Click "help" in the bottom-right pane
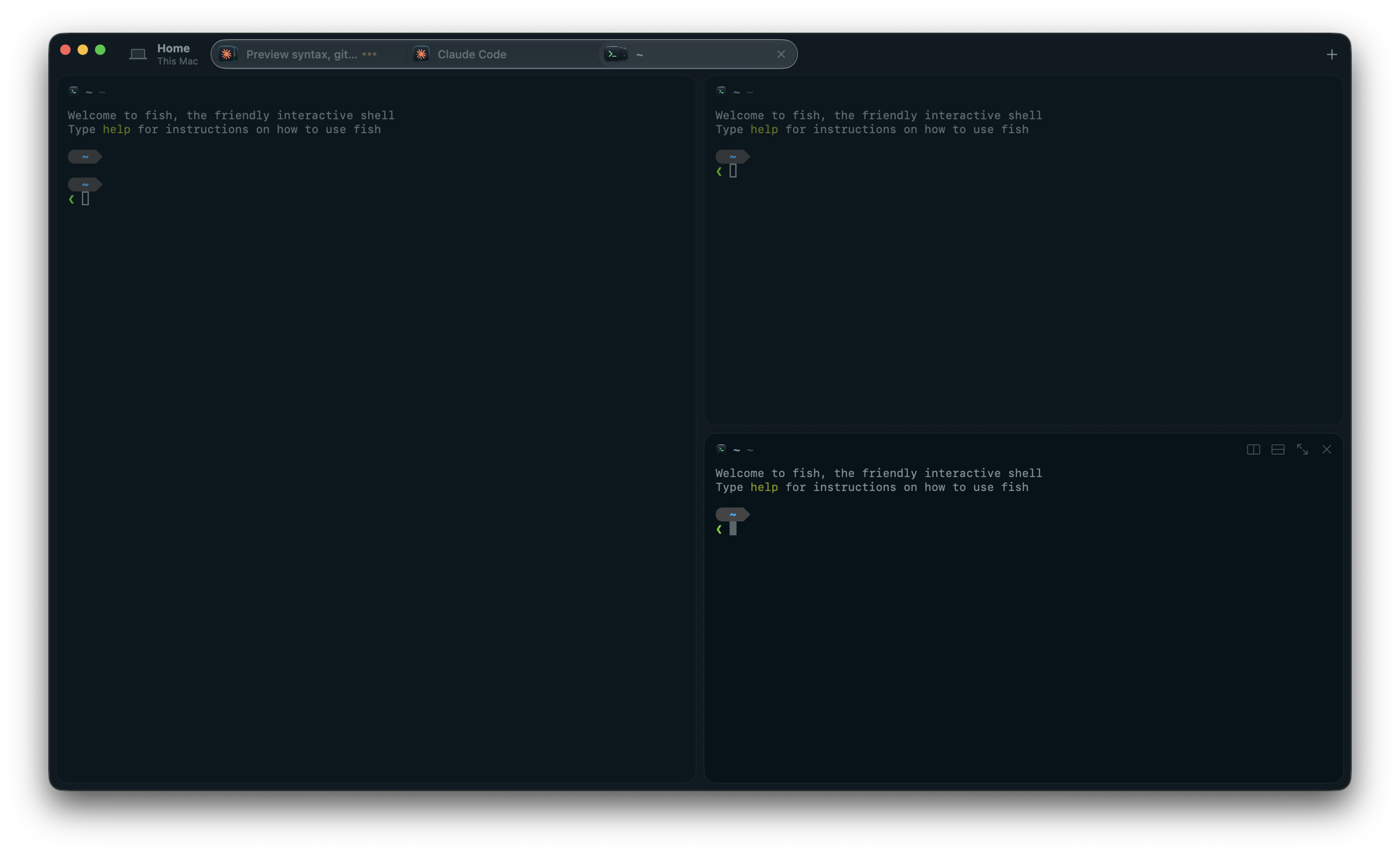Screen dimensions: 1400x855 [764, 488]
